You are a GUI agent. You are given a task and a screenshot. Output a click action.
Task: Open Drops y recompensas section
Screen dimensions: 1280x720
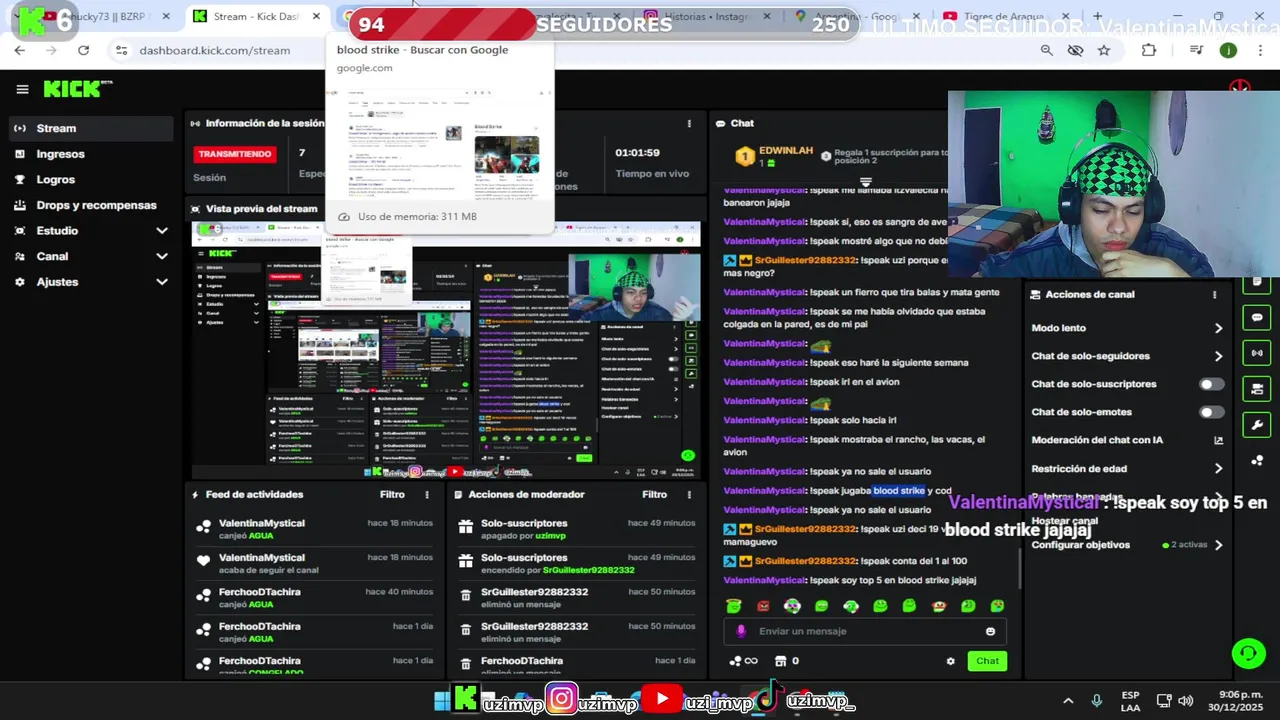click(x=90, y=205)
